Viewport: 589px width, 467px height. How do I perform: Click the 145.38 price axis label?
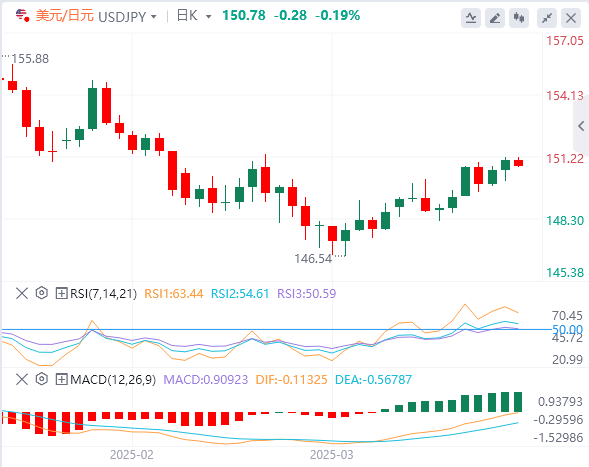(565, 272)
